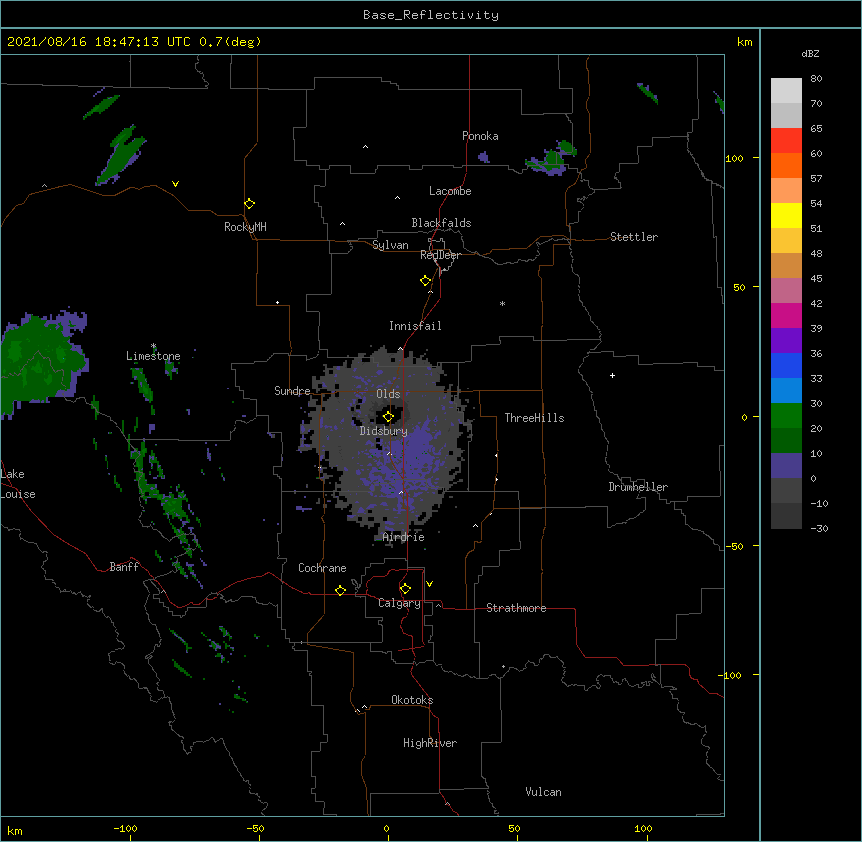Pick the magenta 39-42 dBZ legend swatch
Screen dimensions: 862x842
(786, 315)
